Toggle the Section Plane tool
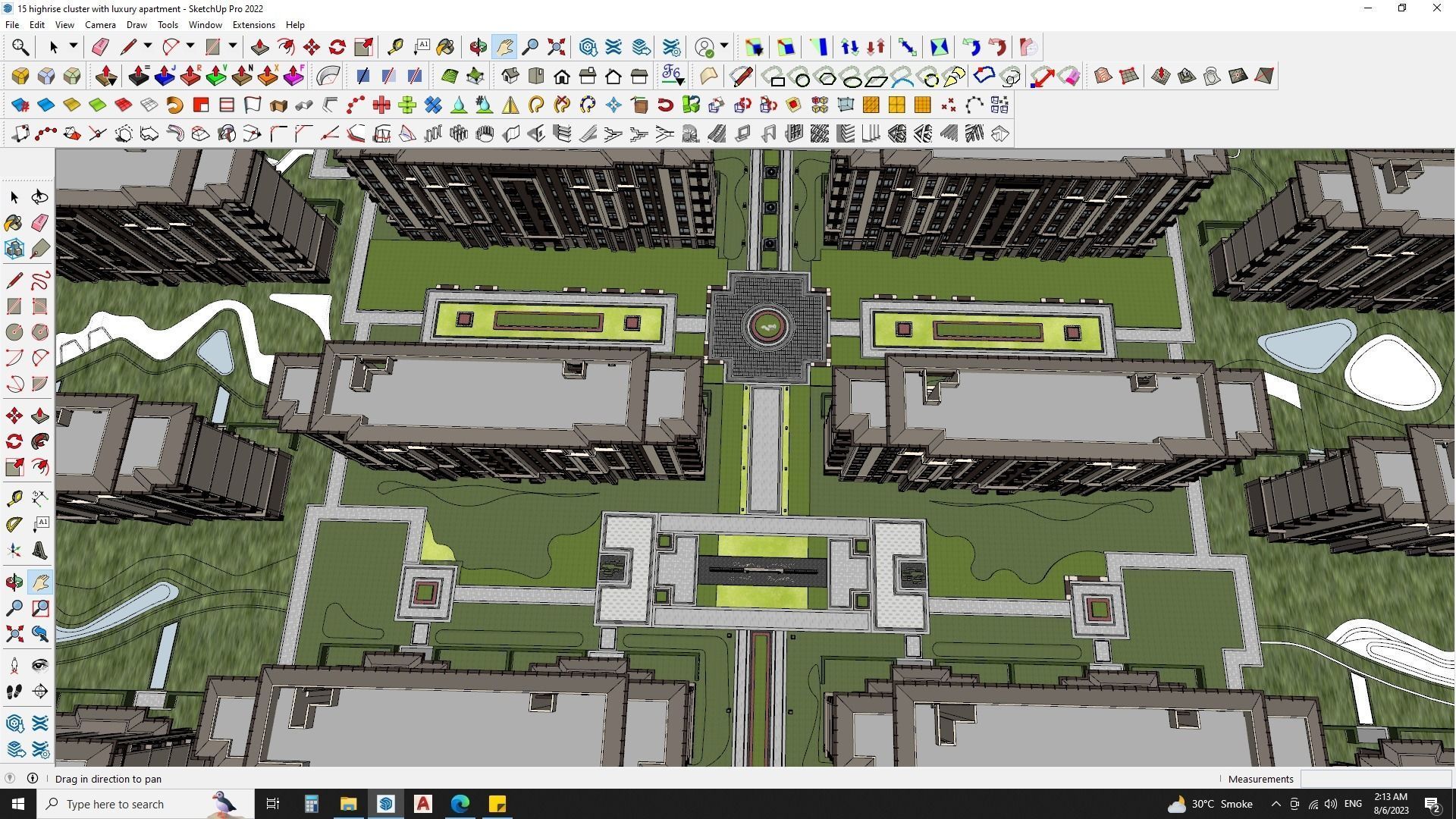 pyautogui.click(x=40, y=692)
